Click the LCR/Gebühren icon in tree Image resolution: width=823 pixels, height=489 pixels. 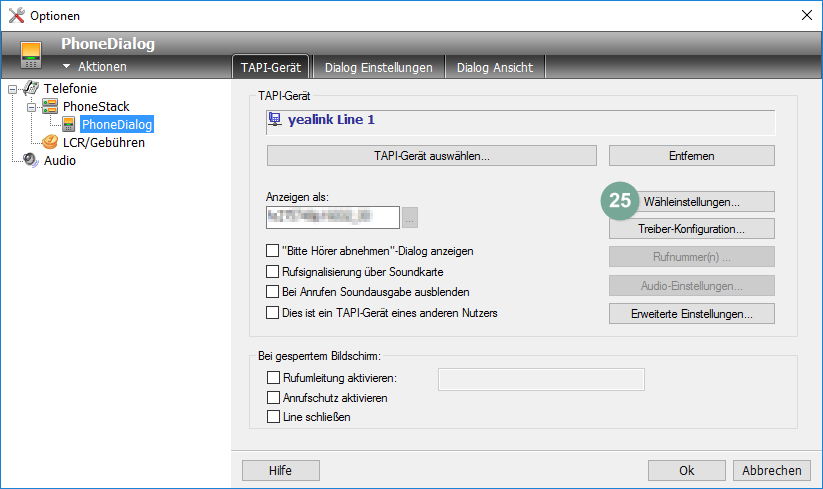coord(50,143)
